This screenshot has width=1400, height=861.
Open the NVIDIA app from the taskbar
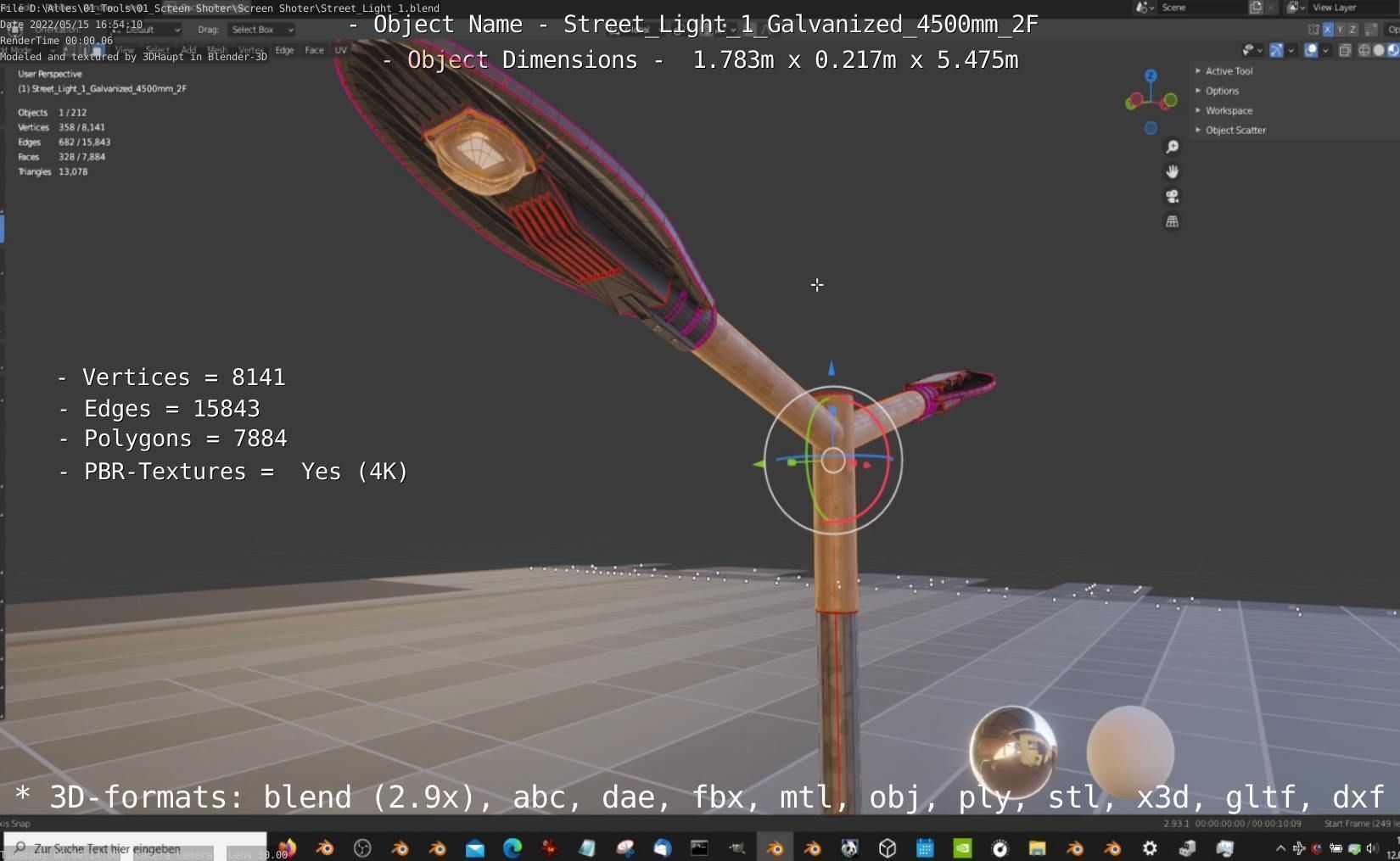[962, 847]
